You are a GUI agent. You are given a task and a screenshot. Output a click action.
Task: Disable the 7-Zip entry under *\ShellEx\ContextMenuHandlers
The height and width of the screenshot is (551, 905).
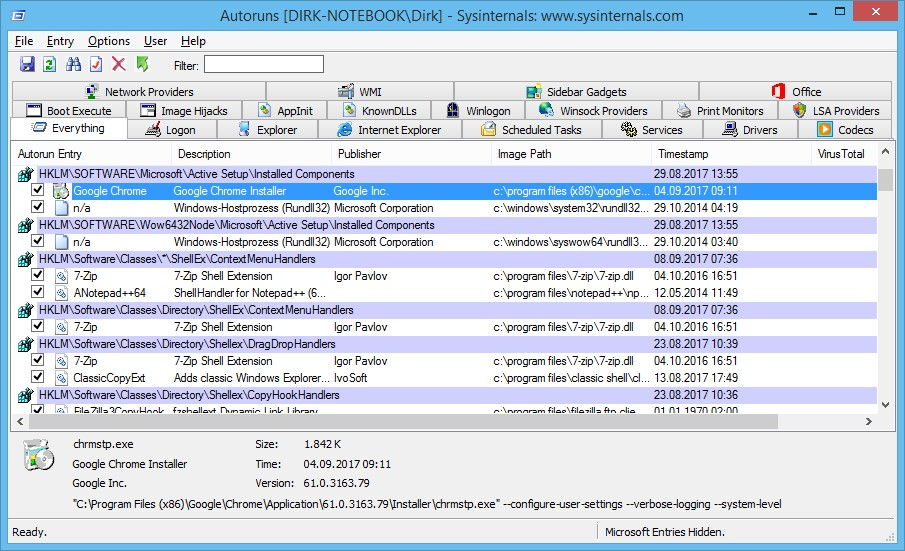pyautogui.click(x=38, y=275)
